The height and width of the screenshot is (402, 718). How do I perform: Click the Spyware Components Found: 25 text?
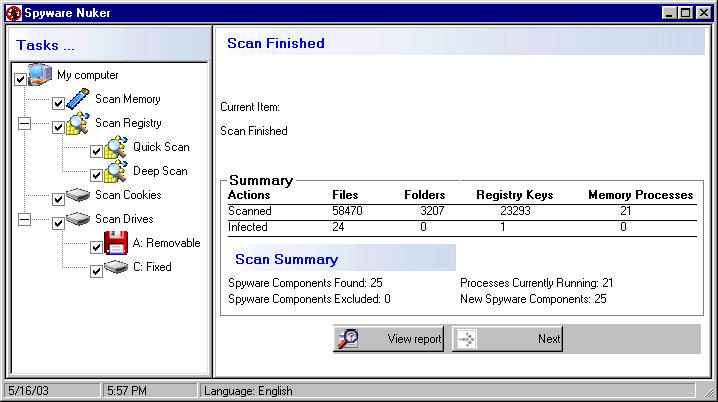tap(305, 283)
